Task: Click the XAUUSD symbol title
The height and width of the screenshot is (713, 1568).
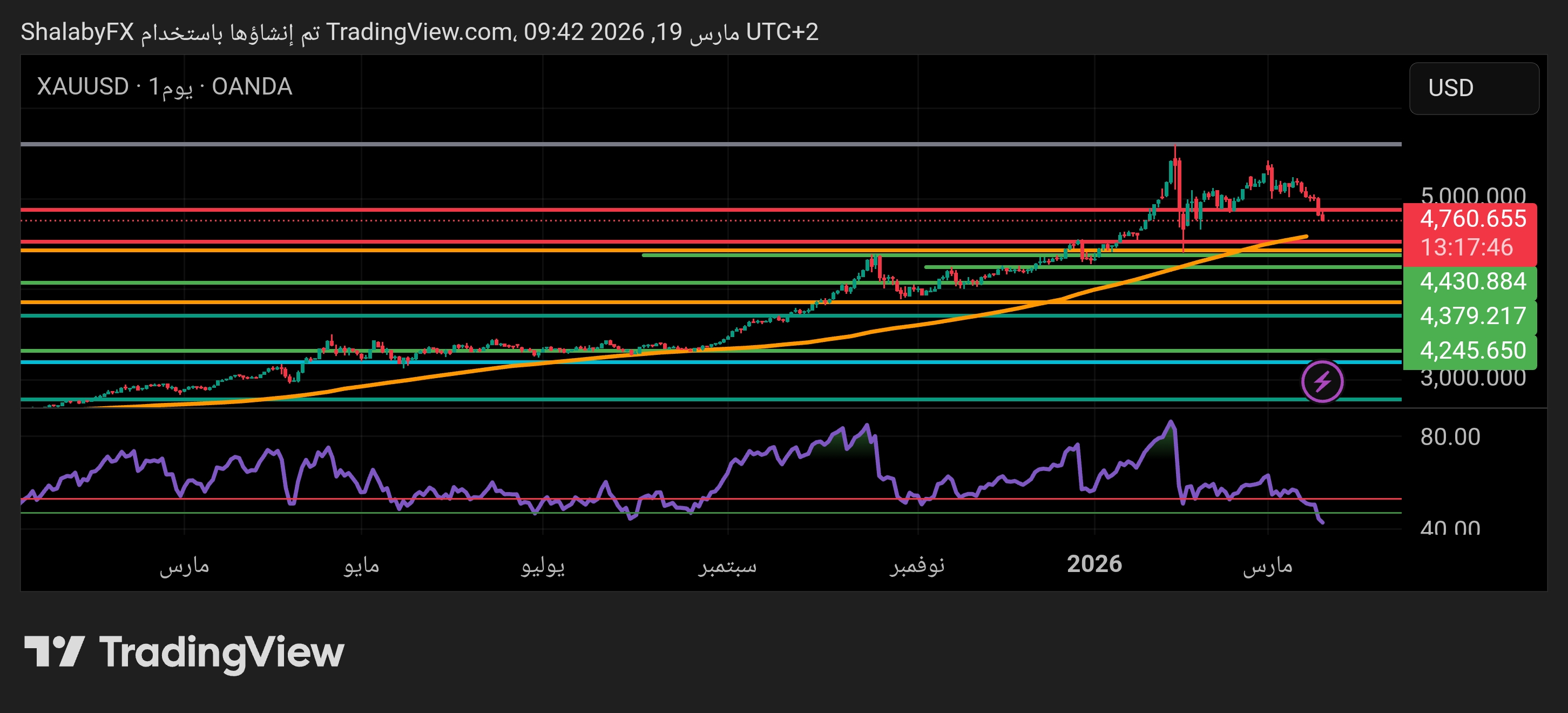Action: tap(83, 86)
